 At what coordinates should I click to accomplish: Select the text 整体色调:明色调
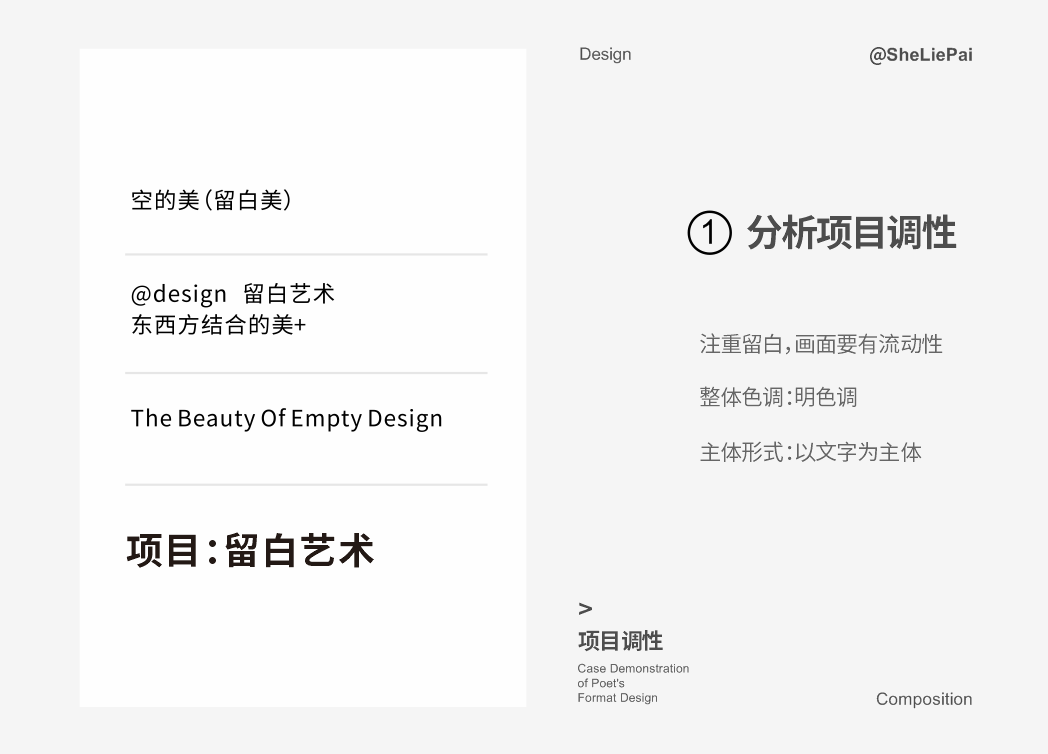tap(778, 397)
